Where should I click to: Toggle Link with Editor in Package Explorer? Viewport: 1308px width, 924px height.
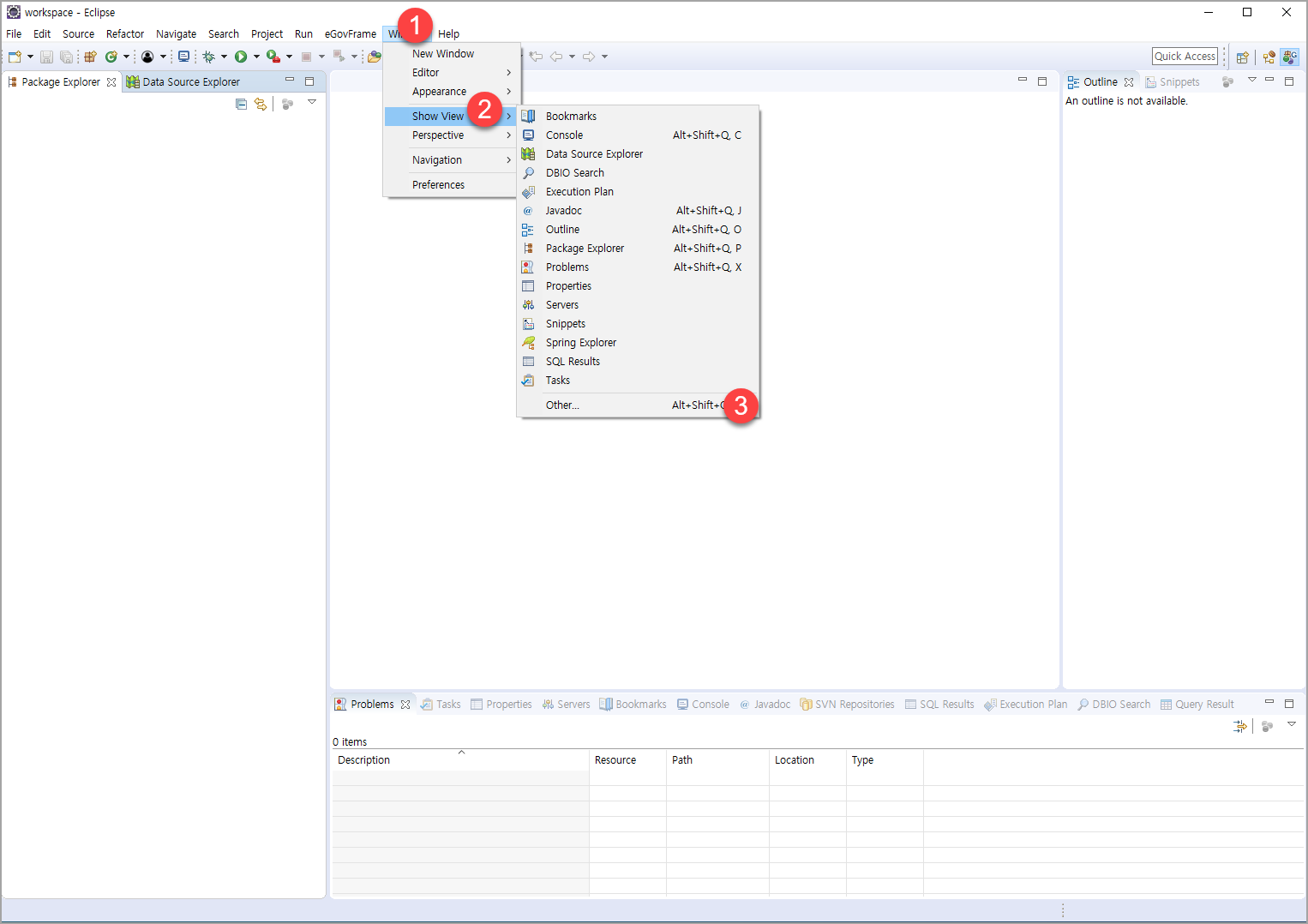tap(261, 104)
